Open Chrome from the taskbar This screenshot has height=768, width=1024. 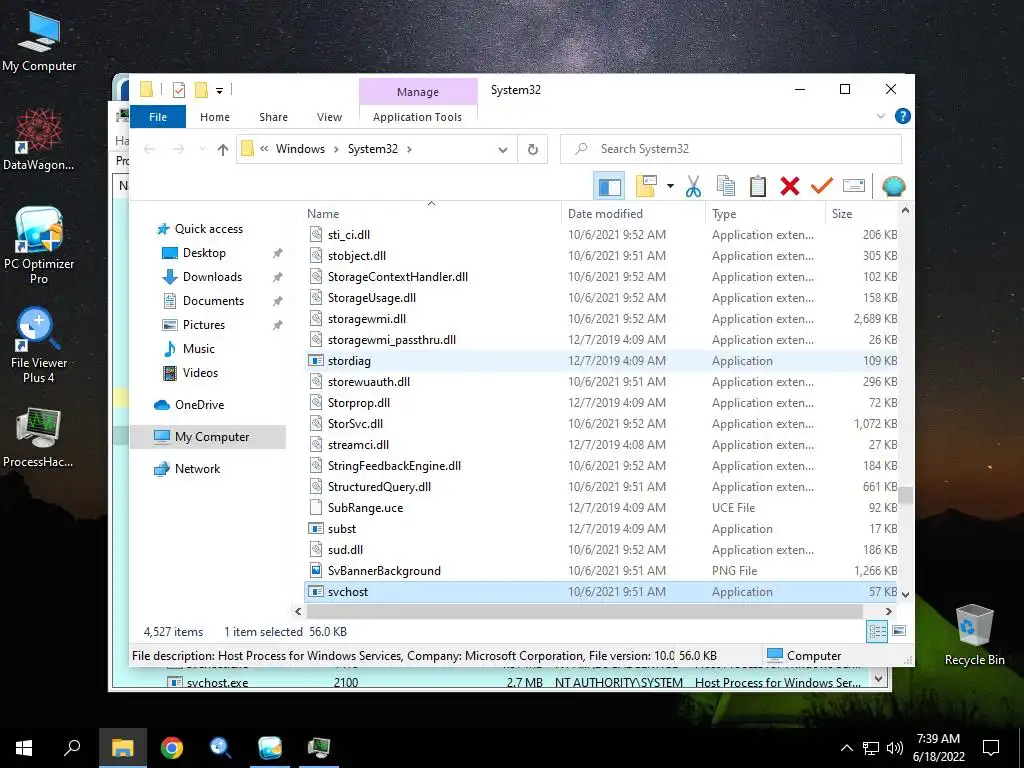tap(172, 748)
